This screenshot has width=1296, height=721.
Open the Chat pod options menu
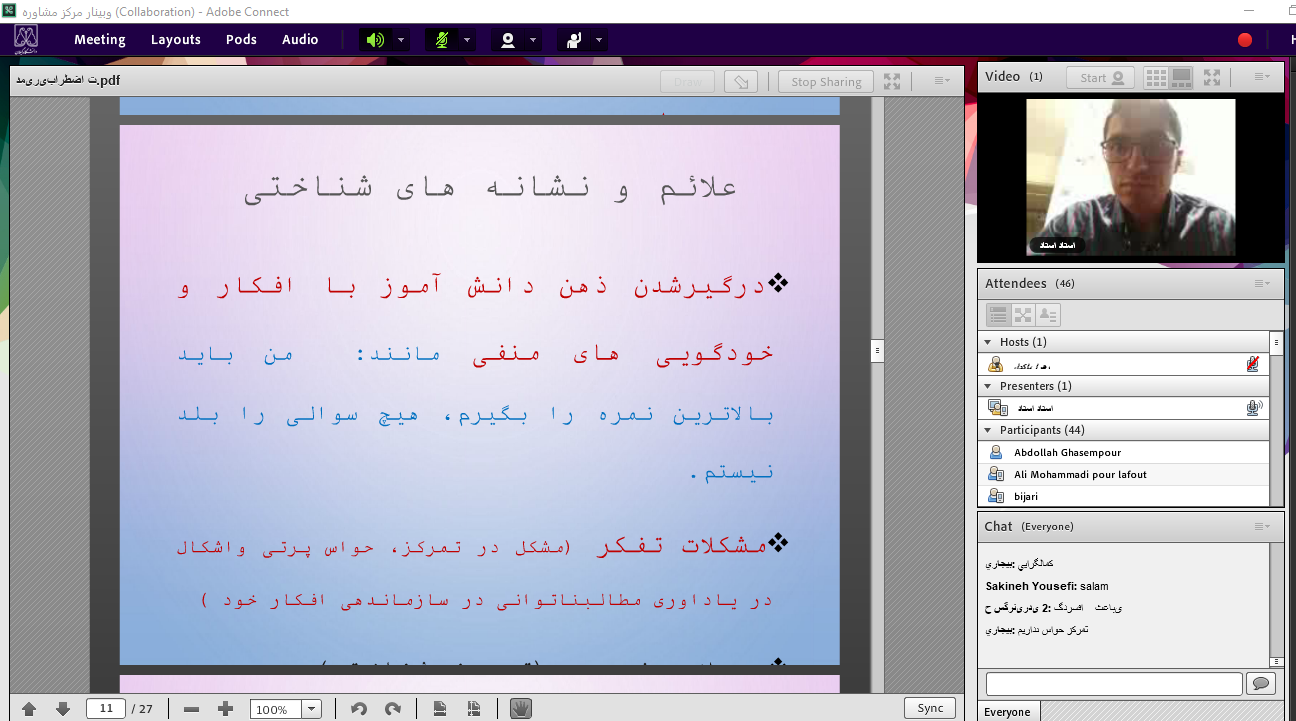tap(1262, 526)
